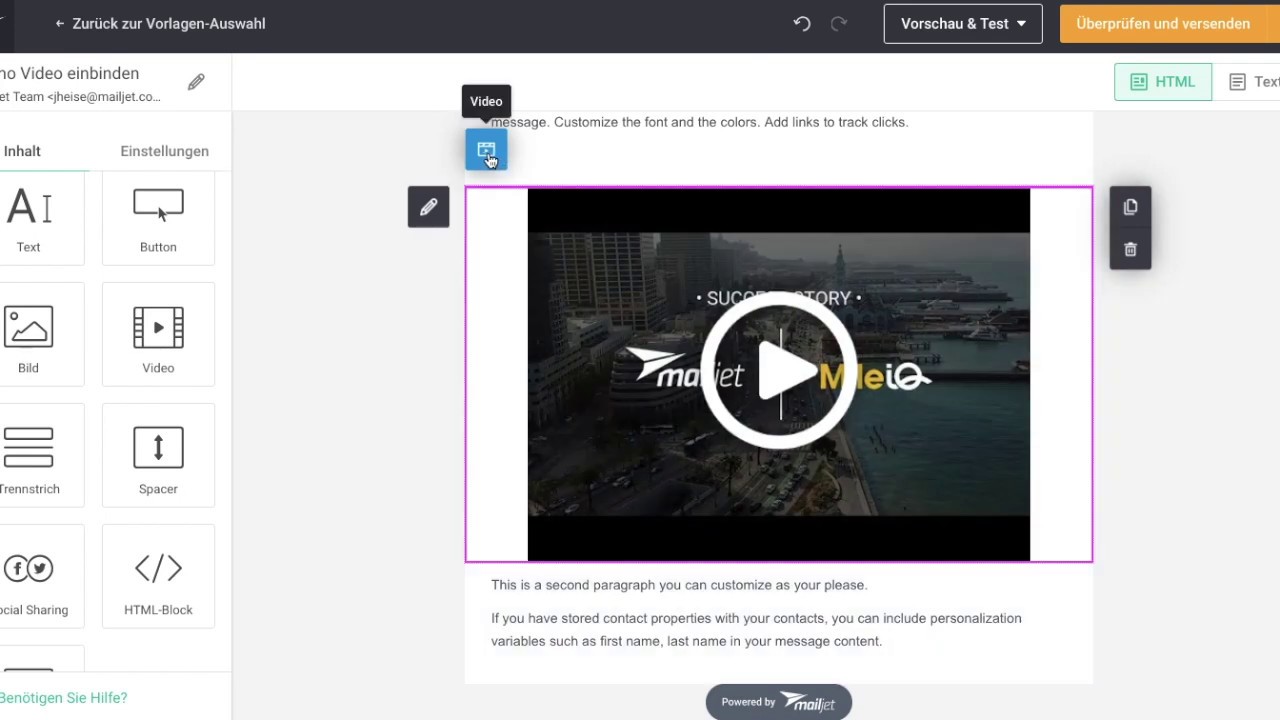Edit campaign name with pencil icon

[196, 82]
